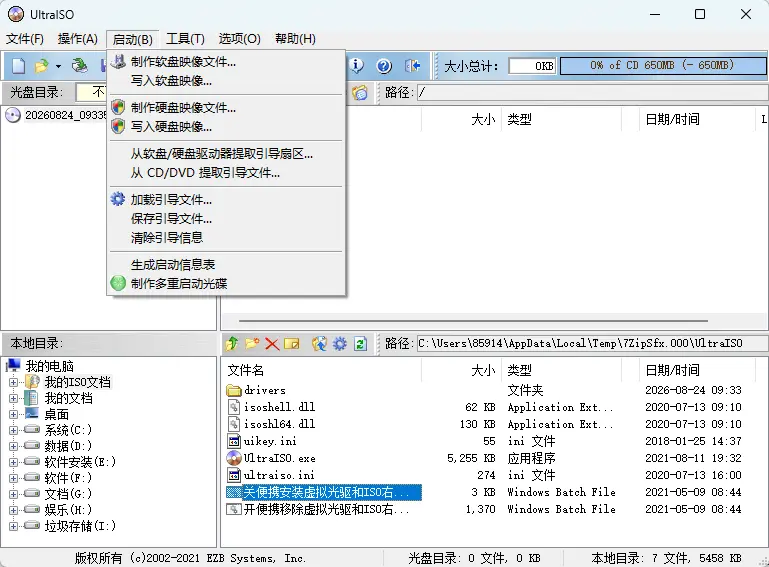Click the green Refresh icon in local toolbar
Viewport: 769px width, 567px height.
(x=360, y=343)
